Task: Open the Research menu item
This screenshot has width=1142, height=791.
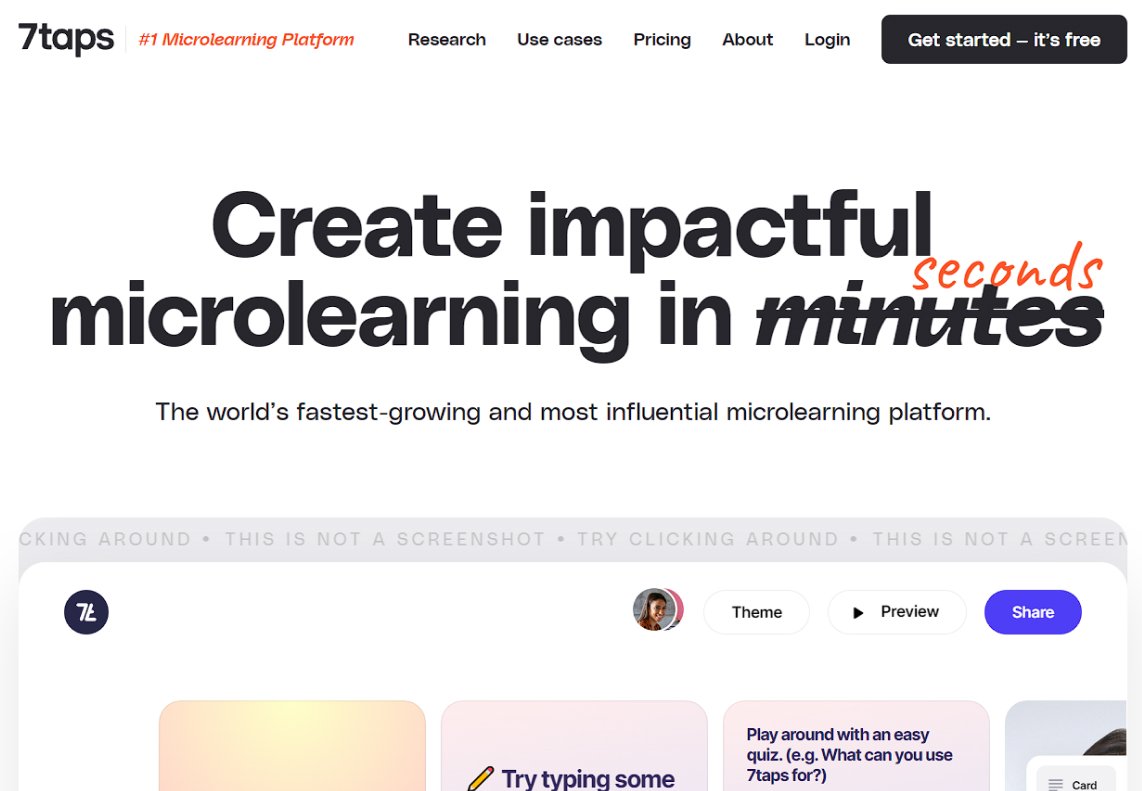Action: point(446,39)
